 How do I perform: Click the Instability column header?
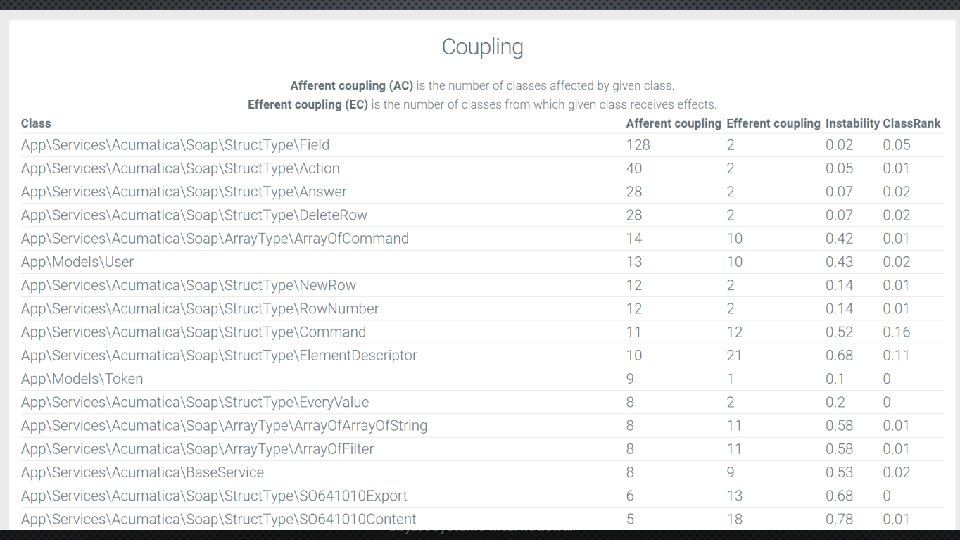(851, 123)
